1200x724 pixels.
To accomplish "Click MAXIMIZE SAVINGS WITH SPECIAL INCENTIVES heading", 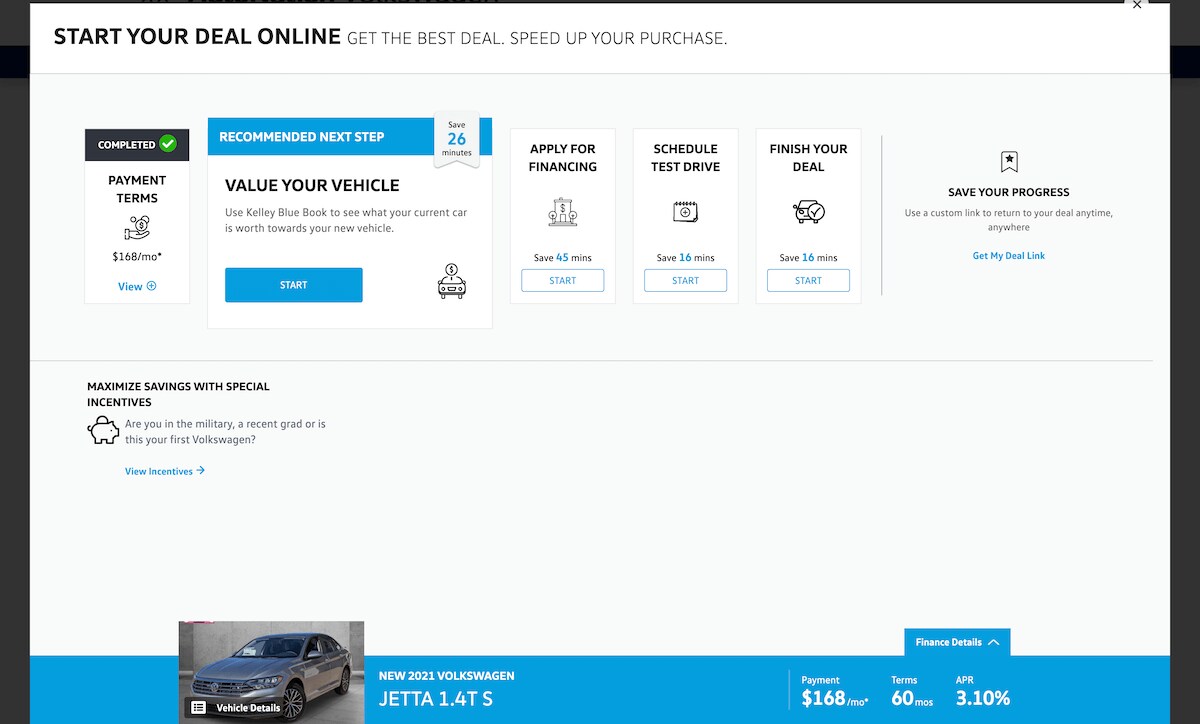I will coord(178,394).
